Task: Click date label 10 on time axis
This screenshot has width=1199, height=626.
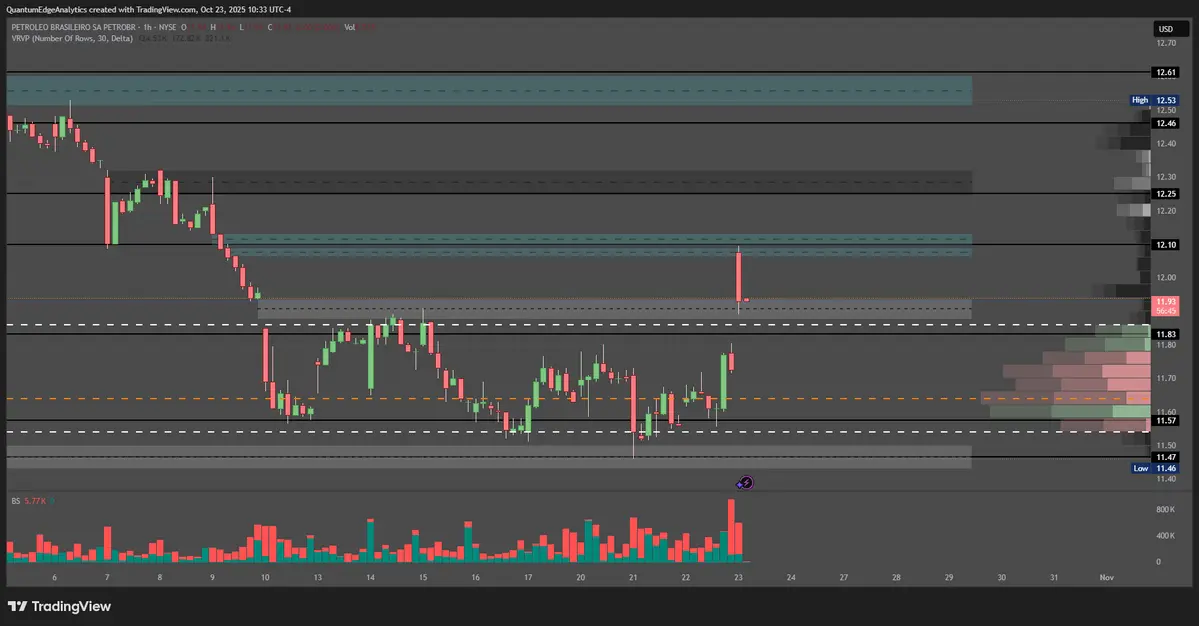Action: click(x=265, y=578)
